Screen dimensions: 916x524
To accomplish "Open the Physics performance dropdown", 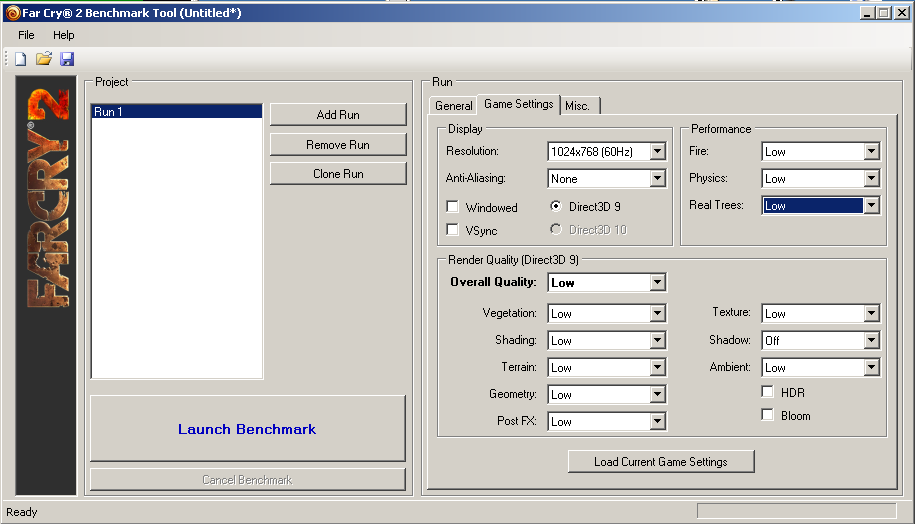I will pos(821,179).
